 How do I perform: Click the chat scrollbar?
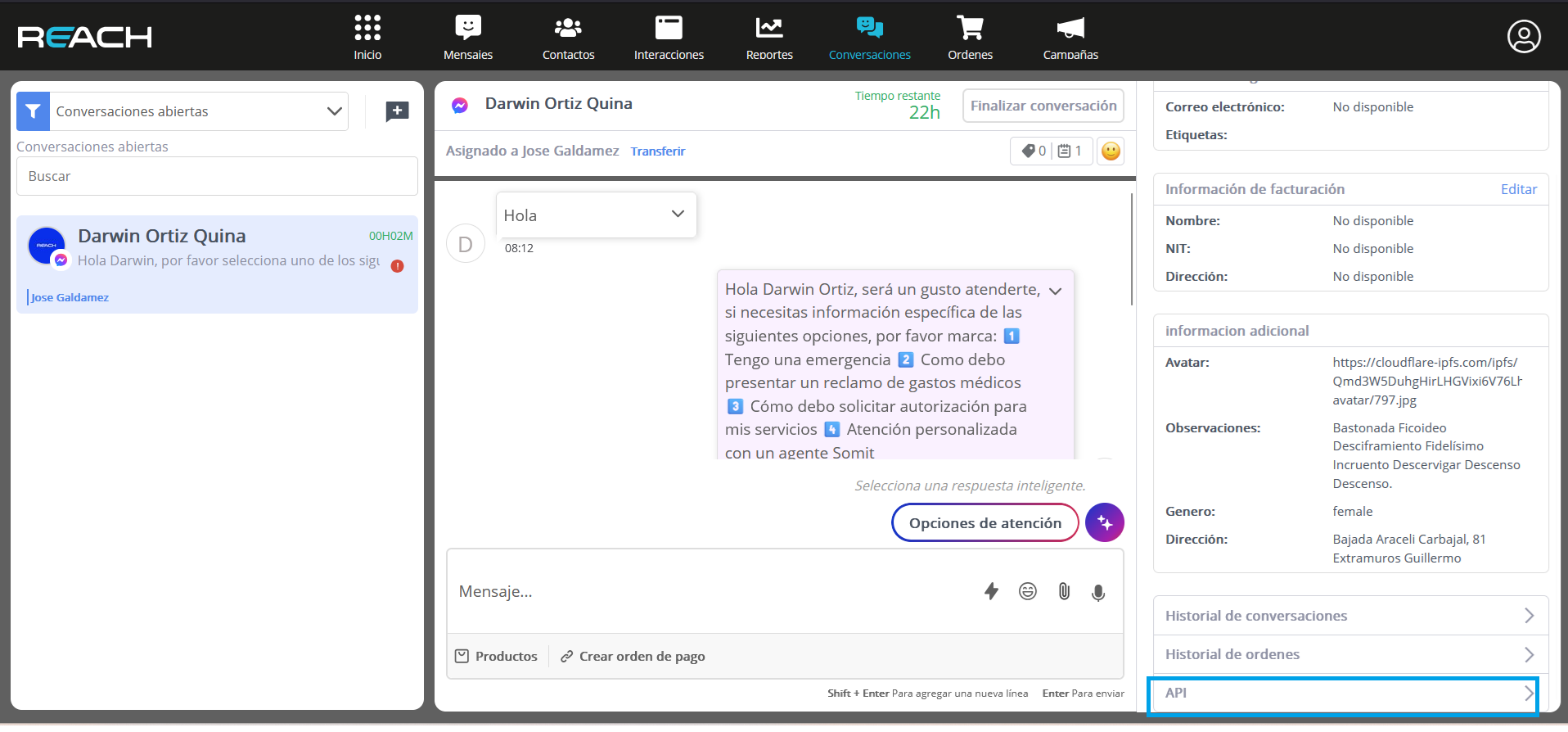coord(1132,250)
